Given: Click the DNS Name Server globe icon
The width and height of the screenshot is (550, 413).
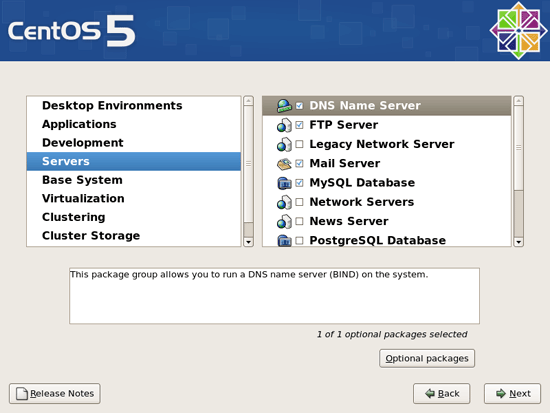Looking at the screenshot, I should [284, 106].
